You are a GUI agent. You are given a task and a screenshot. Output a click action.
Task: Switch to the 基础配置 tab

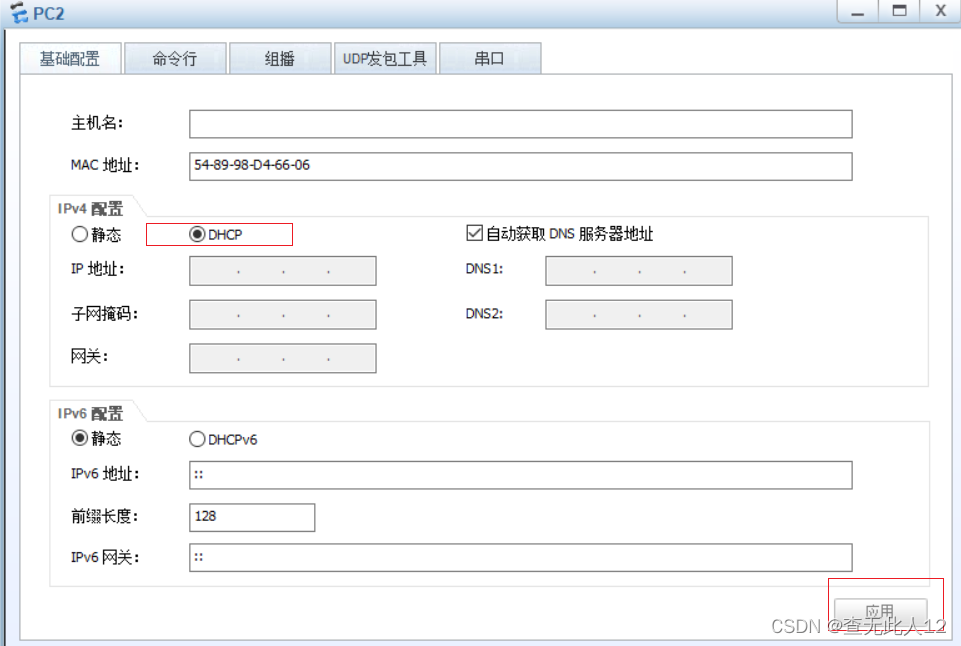70,59
